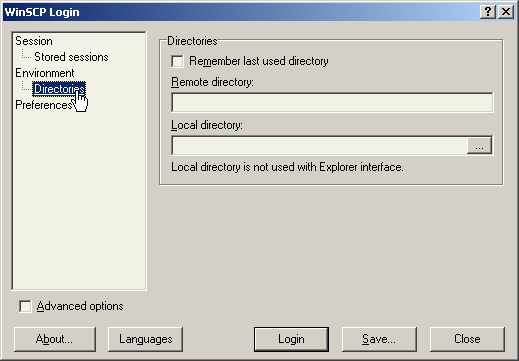Open the Preferences tree item

tap(44, 105)
